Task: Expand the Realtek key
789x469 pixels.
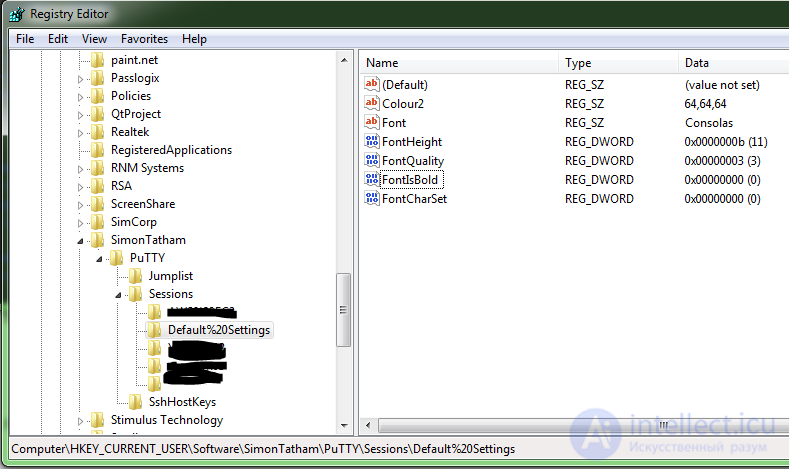Action: pos(81,133)
